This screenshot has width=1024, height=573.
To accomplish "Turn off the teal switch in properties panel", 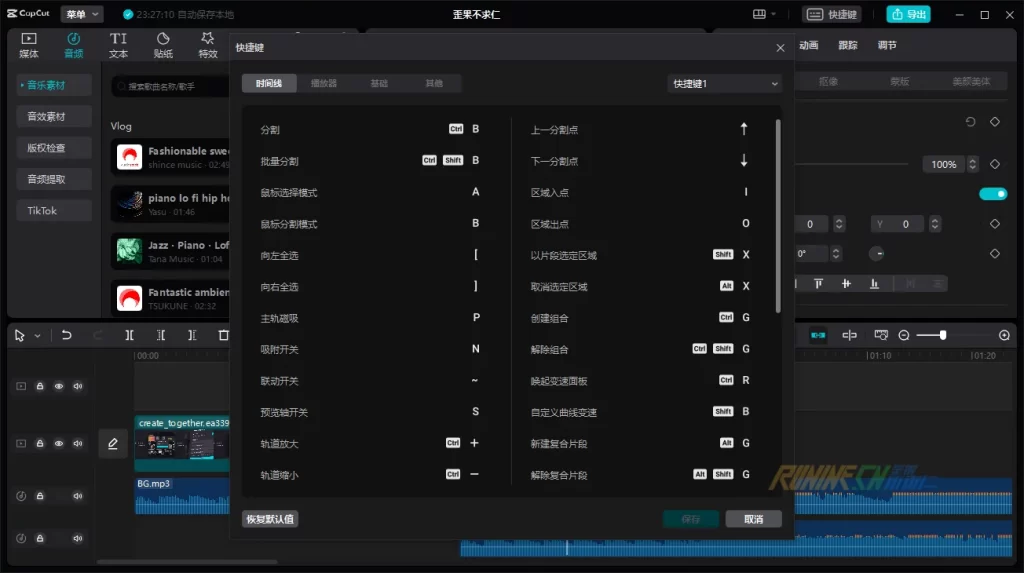I will pos(992,194).
